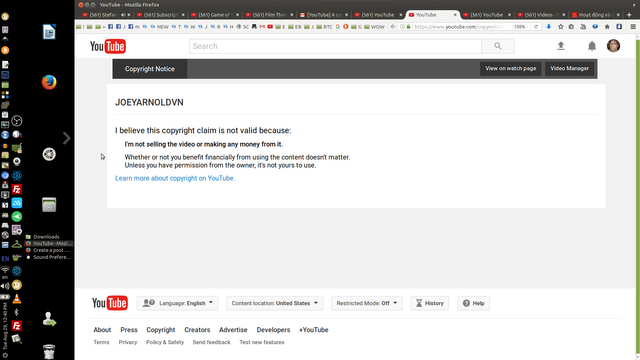Open the Developers footer link
640x360 pixels.
[x=273, y=330]
